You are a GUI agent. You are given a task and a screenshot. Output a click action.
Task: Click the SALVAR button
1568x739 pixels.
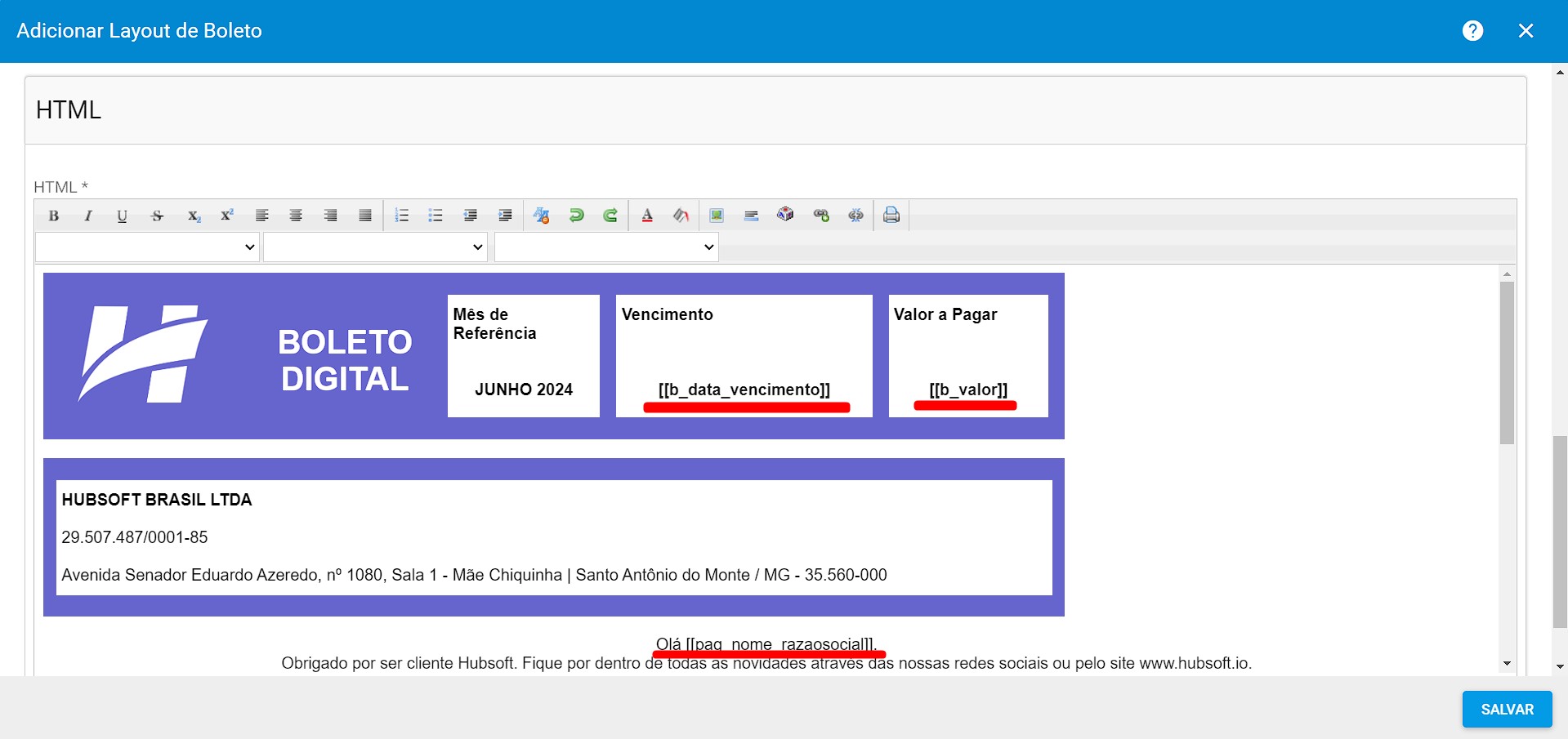point(1507,710)
